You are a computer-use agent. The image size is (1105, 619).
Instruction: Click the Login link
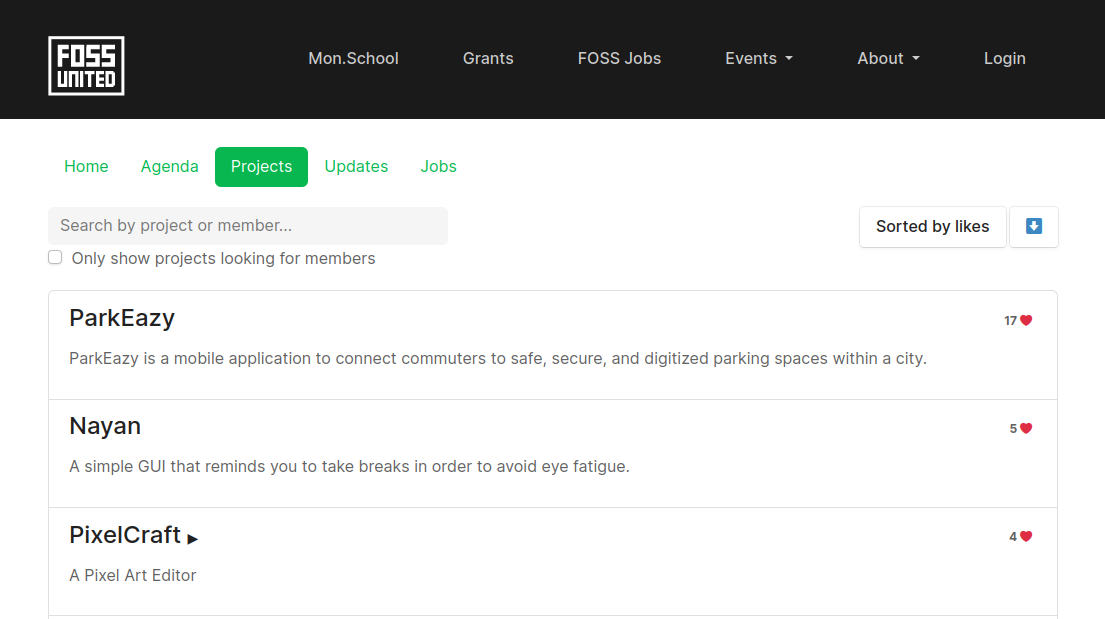1004,58
